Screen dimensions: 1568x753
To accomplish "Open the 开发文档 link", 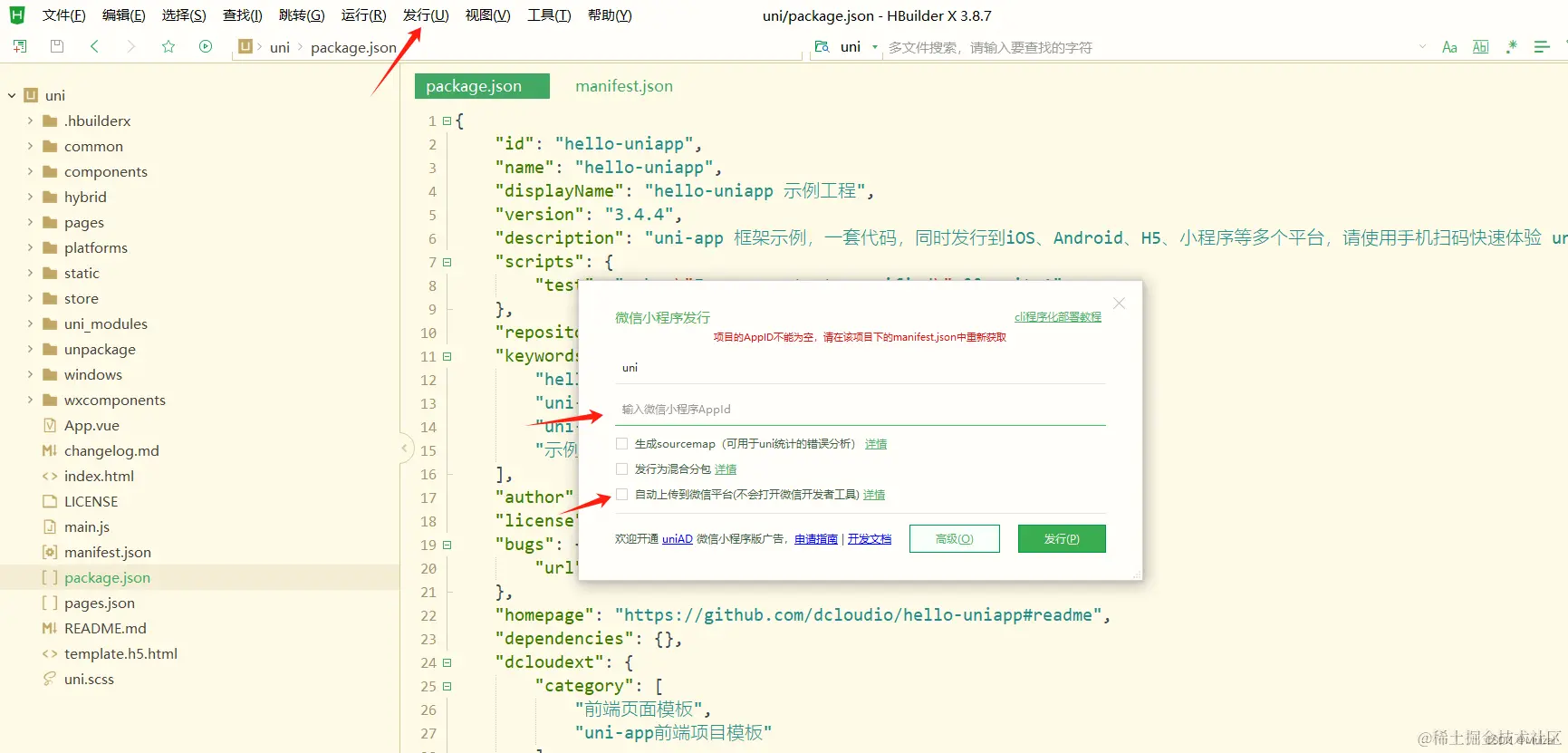I will (x=870, y=539).
